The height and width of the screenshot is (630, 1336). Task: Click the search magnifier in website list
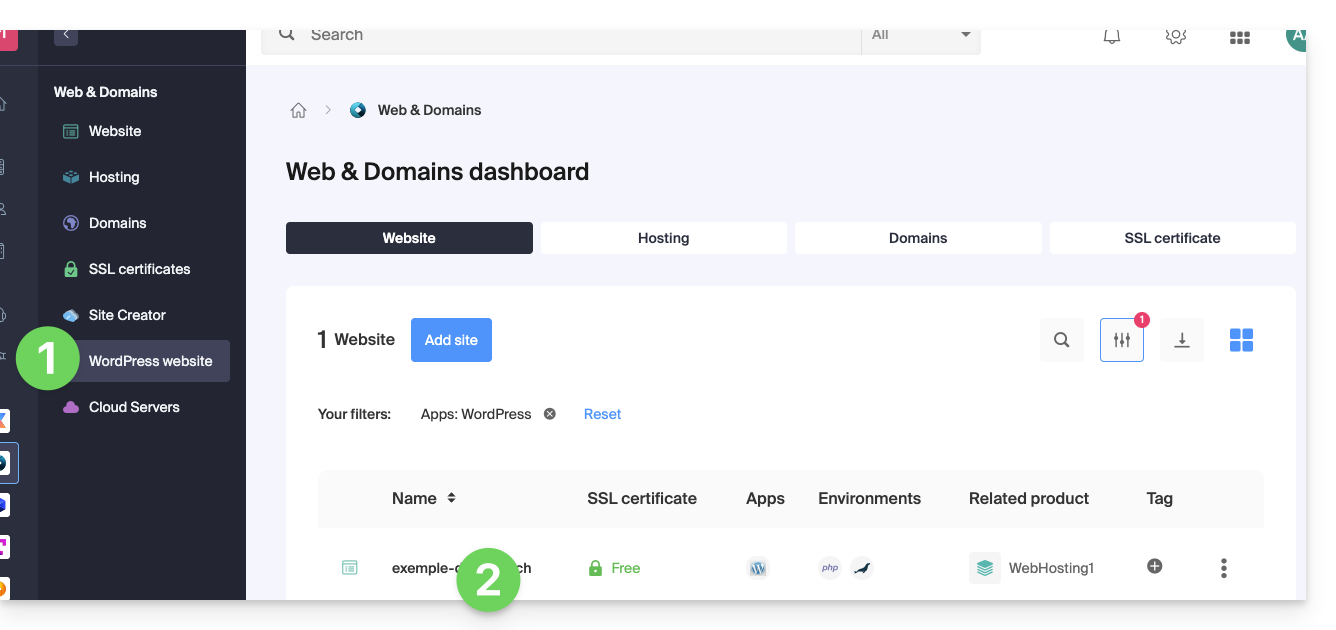tap(1061, 340)
